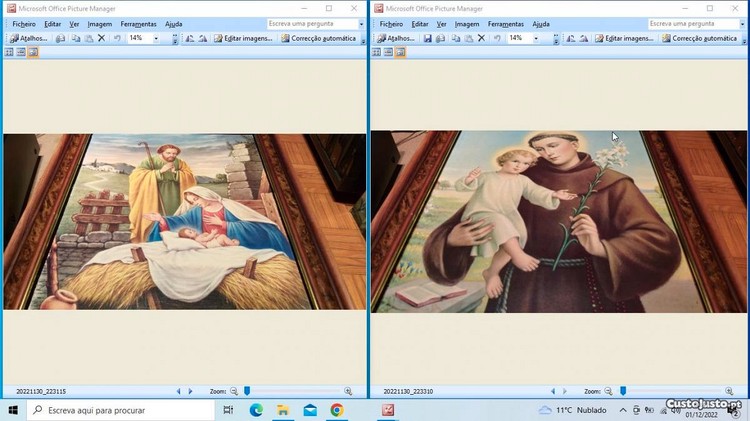This screenshot has width=750, height=421.
Task: Open Picture Manager from the taskbar
Action: tap(388, 410)
